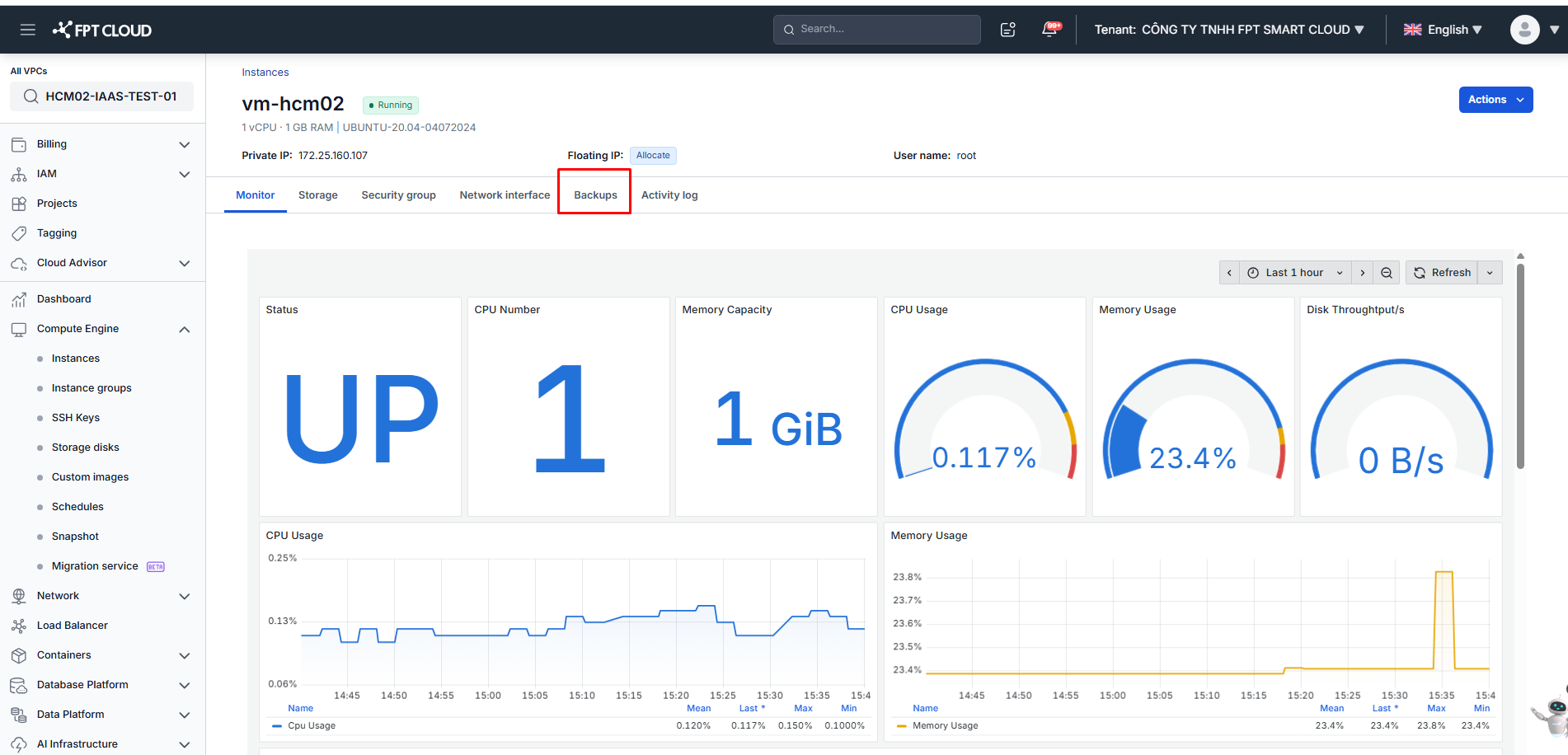Zoom out the time range

[1387, 273]
